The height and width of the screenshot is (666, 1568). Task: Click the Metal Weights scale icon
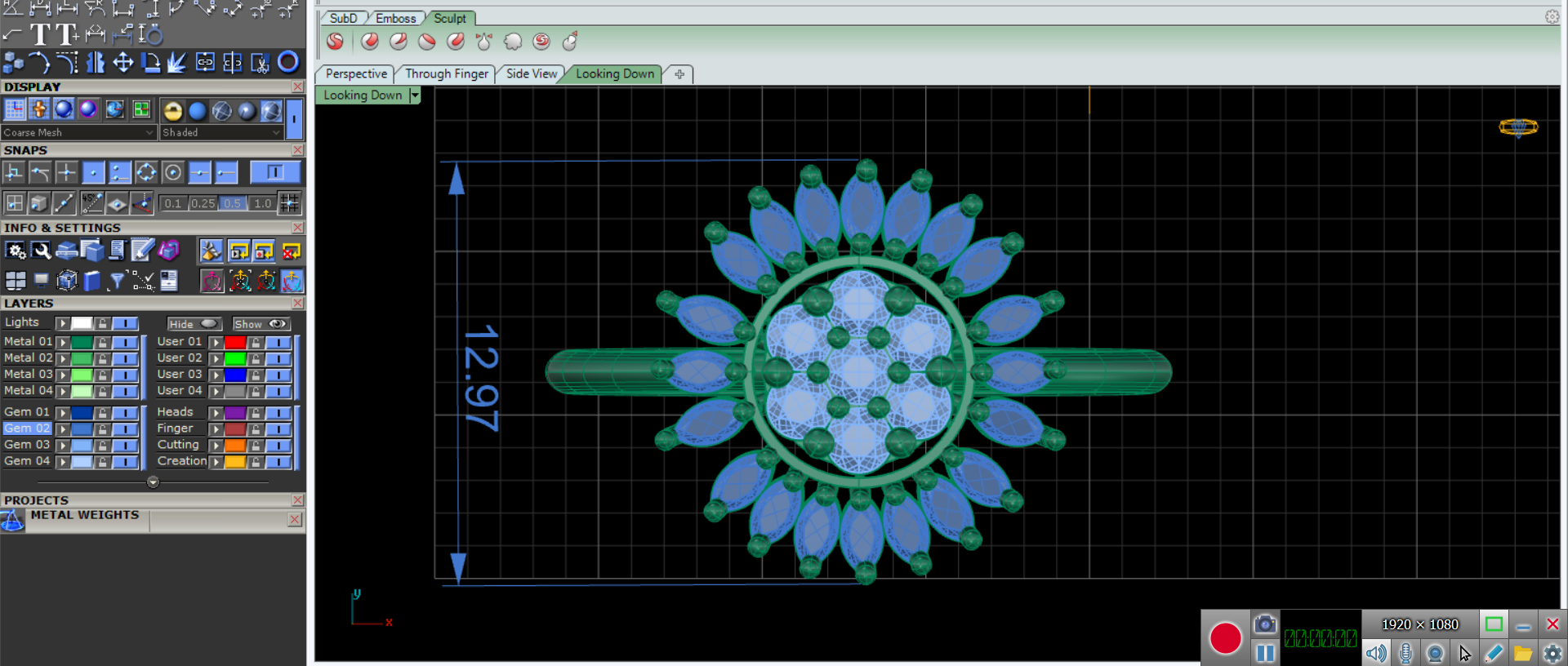pyautogui.click(x=12, y=520)
